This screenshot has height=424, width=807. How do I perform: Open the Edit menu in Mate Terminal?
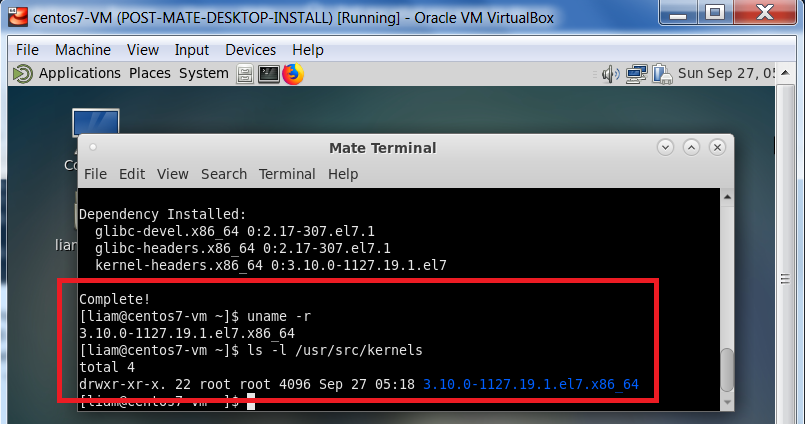132,174
